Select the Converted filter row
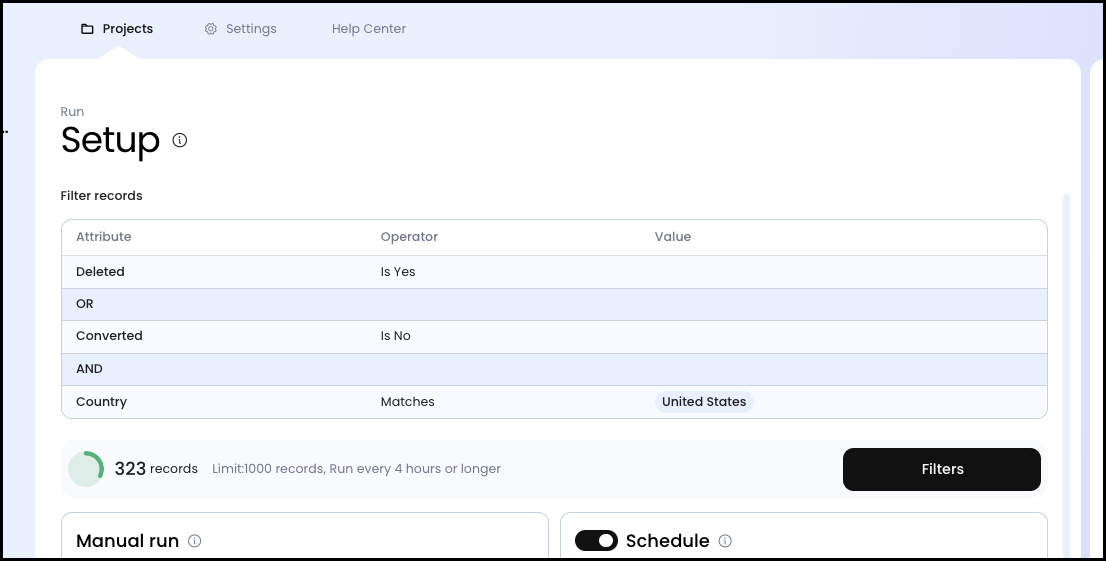 tap(554, 337)
